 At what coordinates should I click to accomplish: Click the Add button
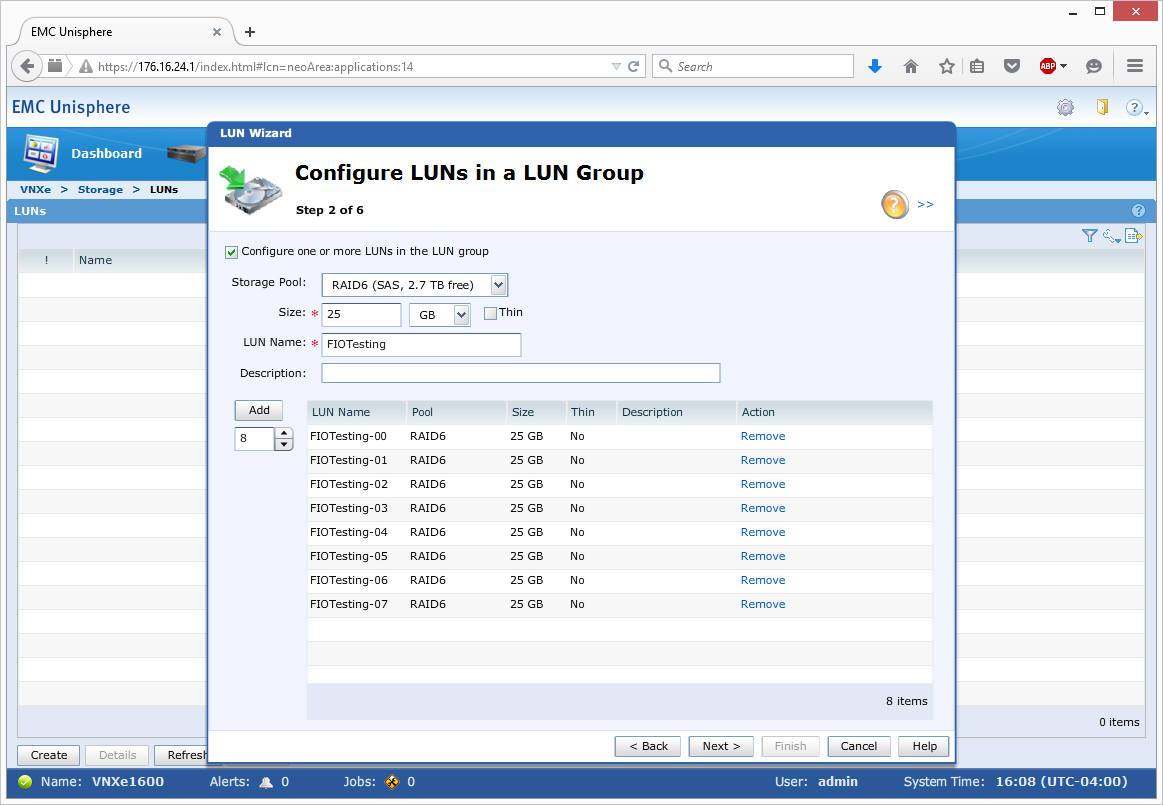tap(259, 410)
